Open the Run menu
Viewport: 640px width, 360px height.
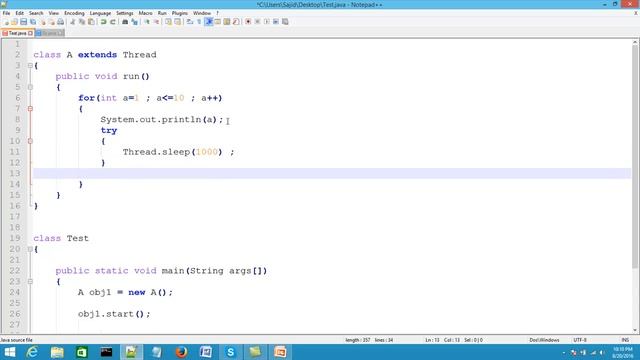[162, 13]
